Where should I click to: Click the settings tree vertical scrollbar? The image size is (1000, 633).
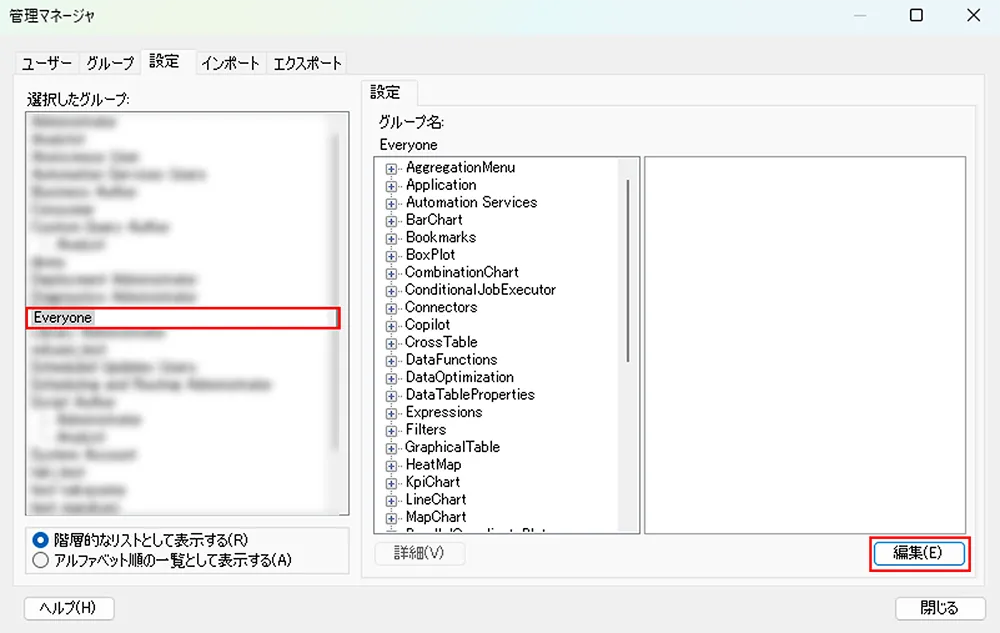tap(629, 270)
